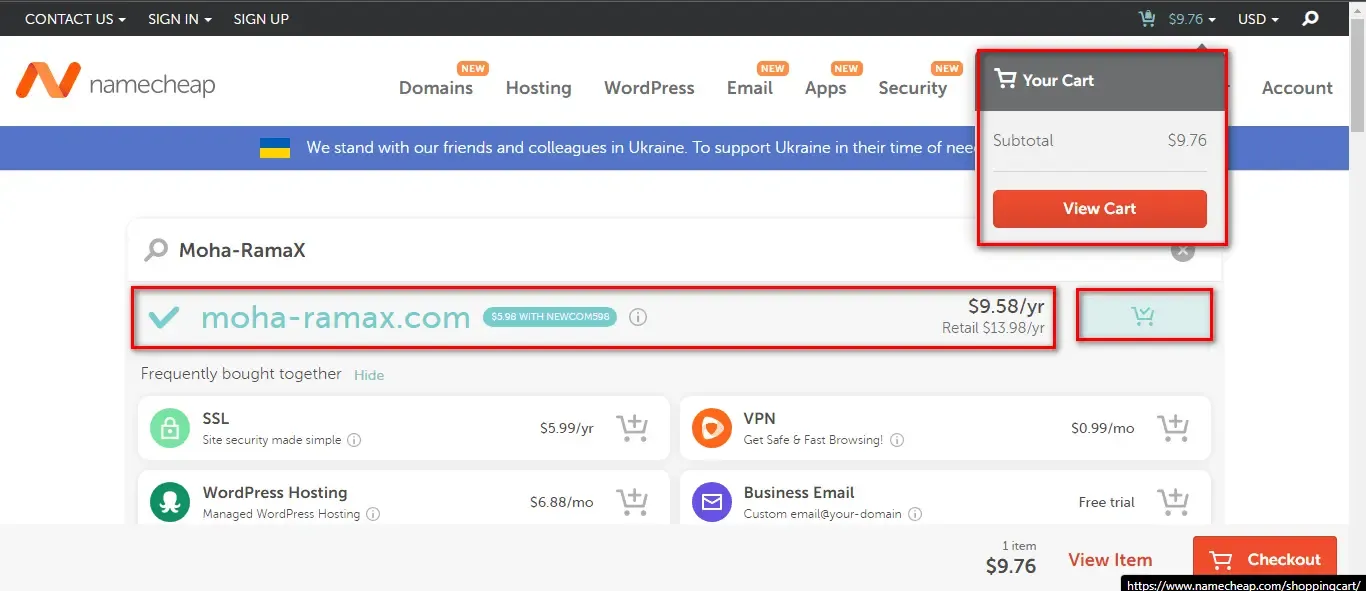Click the Business Email envelope icon
This screenshot has height=591, width=1366.
coord(712,502)
